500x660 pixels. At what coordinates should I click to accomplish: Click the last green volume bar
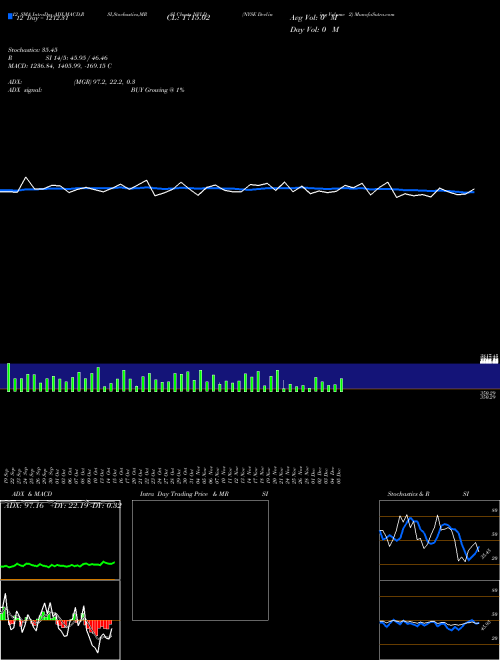[341, 385]
